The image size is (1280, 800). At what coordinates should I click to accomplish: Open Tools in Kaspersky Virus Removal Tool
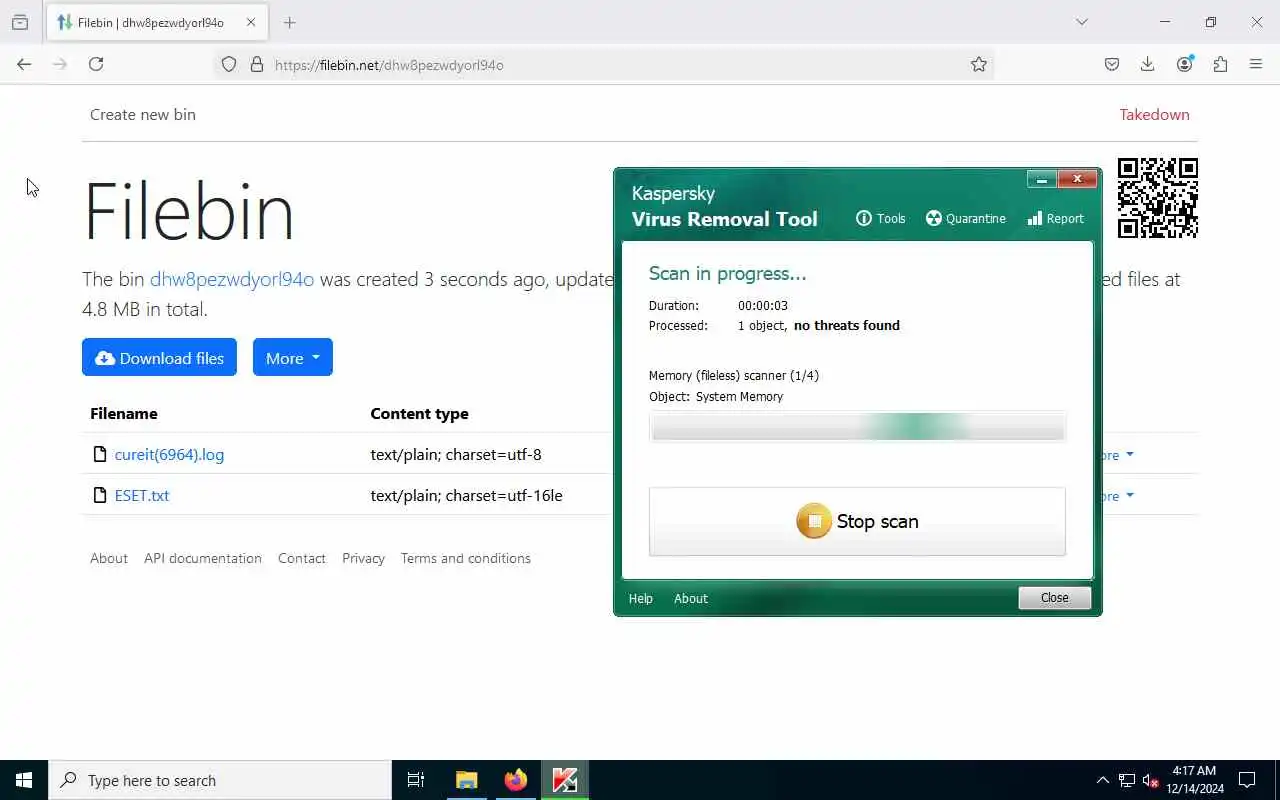point(880,218)
